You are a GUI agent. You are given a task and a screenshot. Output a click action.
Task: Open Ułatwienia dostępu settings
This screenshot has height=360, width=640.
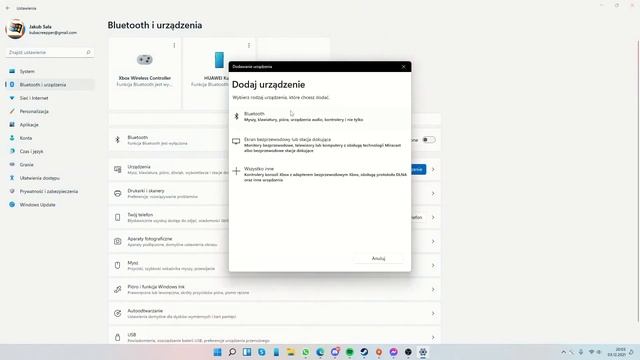[x=50, y=178]
